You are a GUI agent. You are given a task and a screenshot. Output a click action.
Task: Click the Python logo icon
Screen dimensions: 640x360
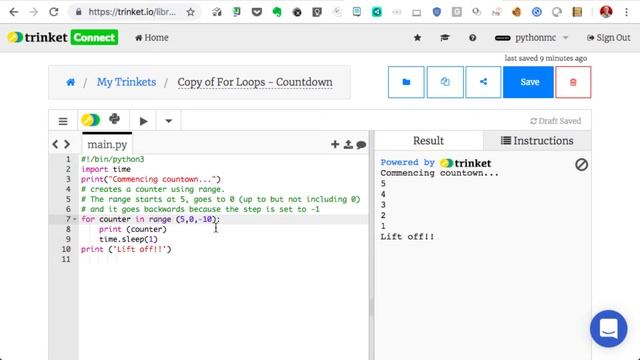click(115, 119)
